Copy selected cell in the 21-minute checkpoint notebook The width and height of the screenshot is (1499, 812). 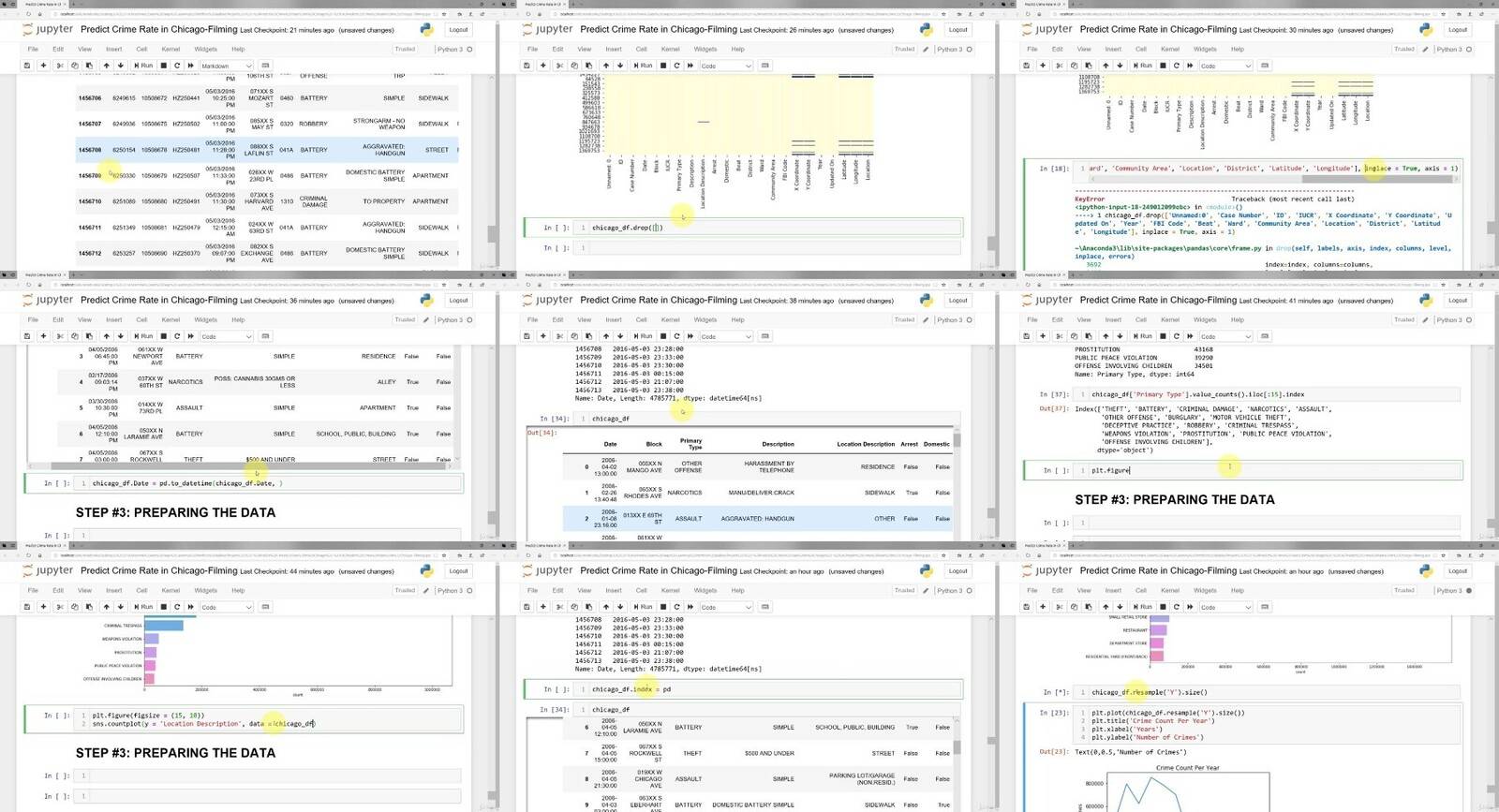tap(75, 66)
